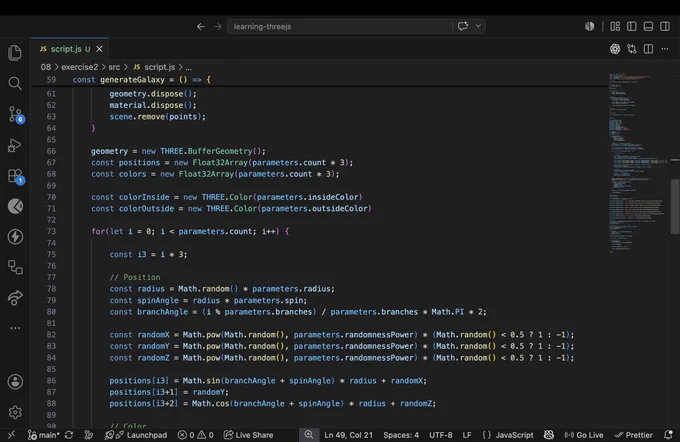Click the vertical editor scrollbar thumb
Screen dimensions: 680x442
tap(675, 206)
